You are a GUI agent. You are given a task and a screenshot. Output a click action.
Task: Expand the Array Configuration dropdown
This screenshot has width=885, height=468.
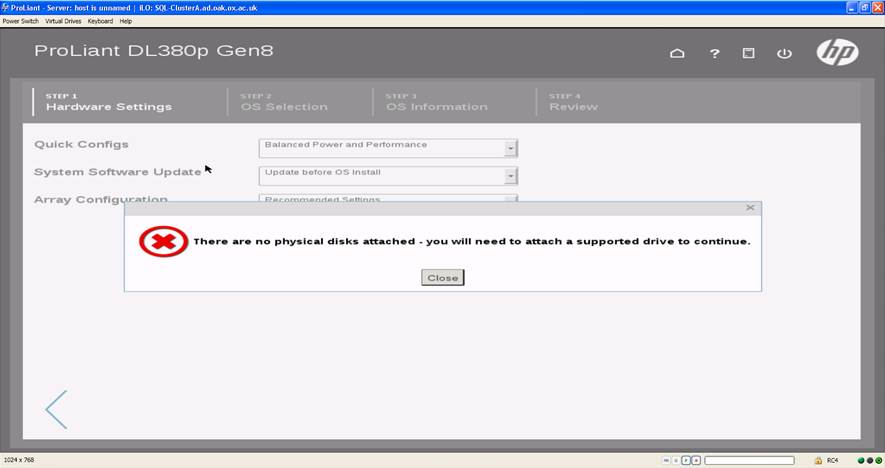click(510, 199)
